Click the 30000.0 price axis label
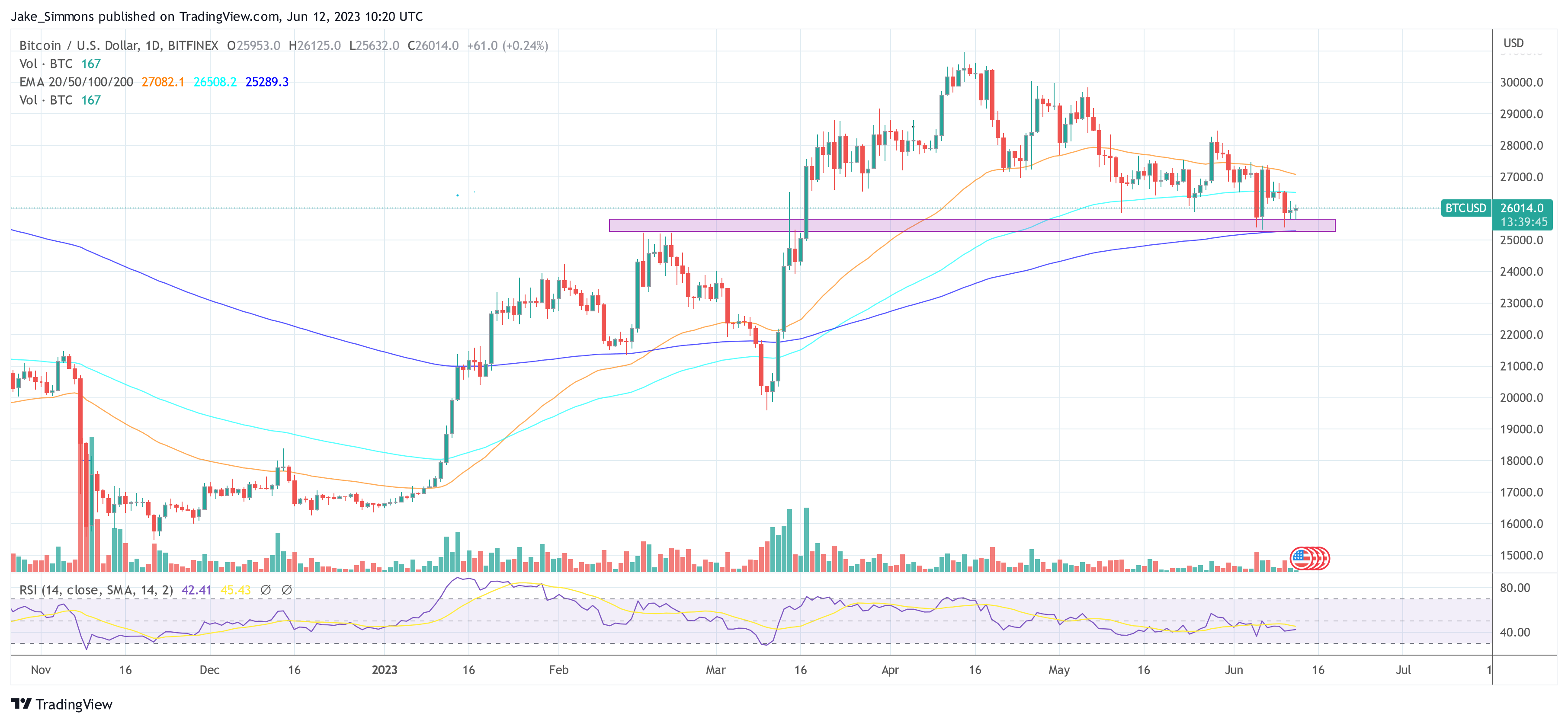 pyautogui.click(x=1521, y=83)
